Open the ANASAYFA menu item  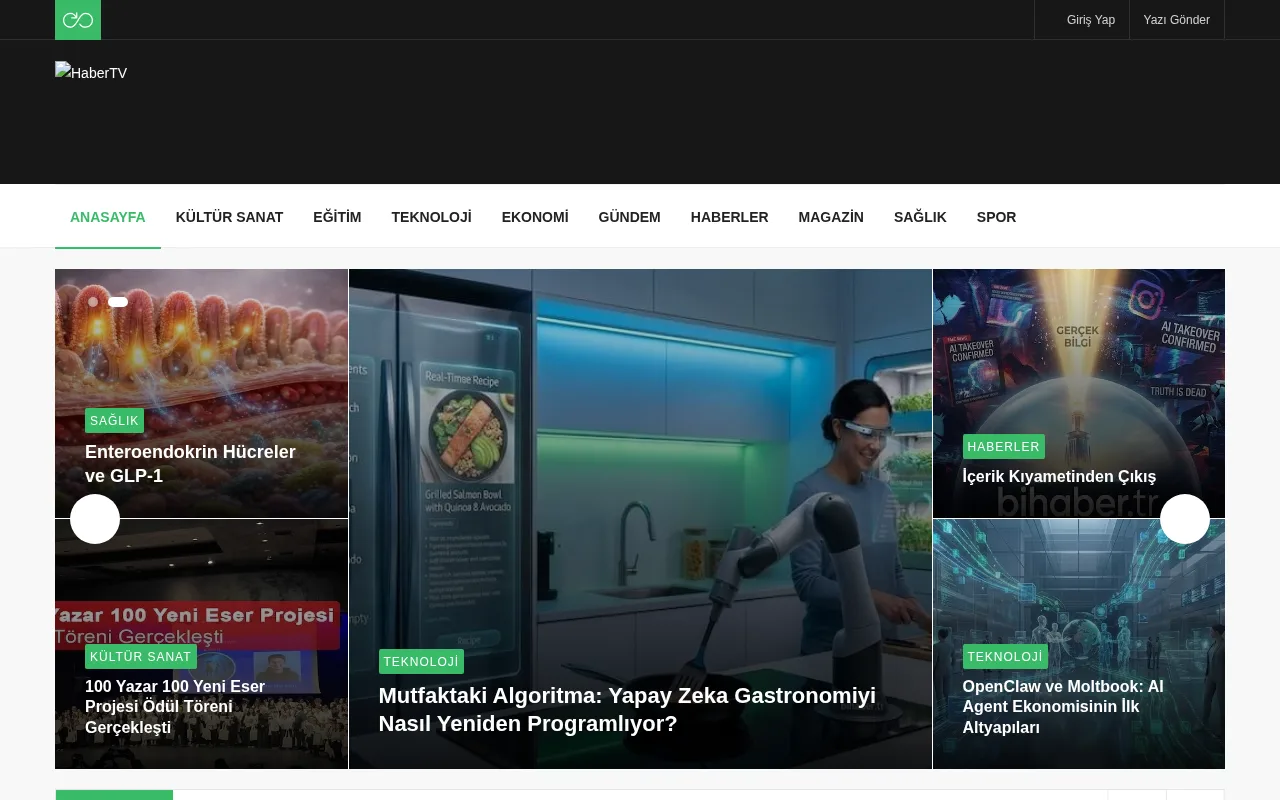click(x=107, y=217)
